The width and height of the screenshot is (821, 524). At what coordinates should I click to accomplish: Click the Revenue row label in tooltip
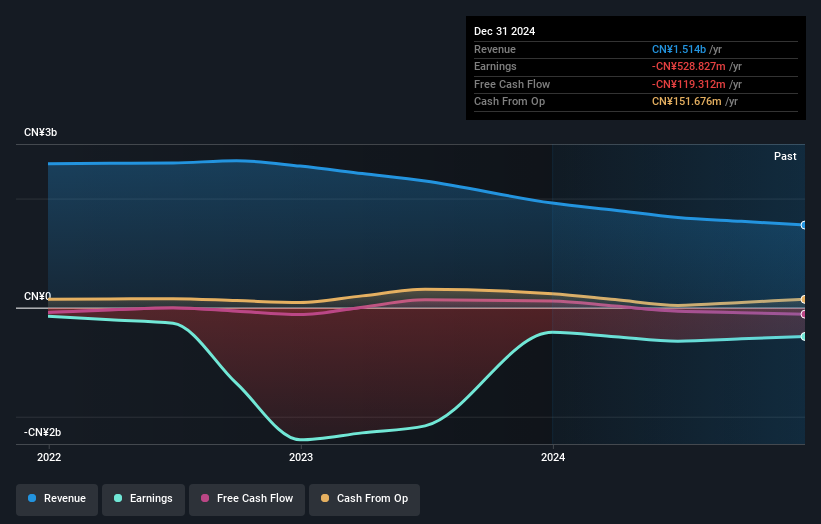(x=495, y=49)
